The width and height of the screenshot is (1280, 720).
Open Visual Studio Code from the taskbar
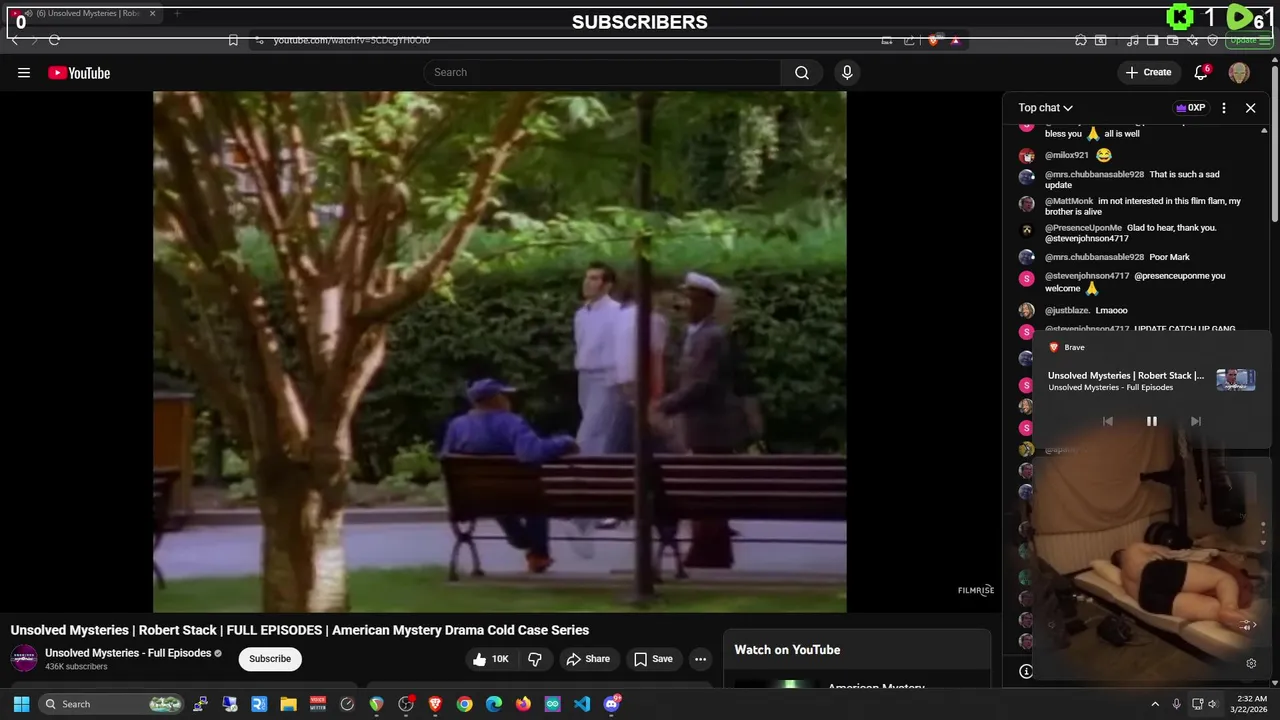click(582, 704)
